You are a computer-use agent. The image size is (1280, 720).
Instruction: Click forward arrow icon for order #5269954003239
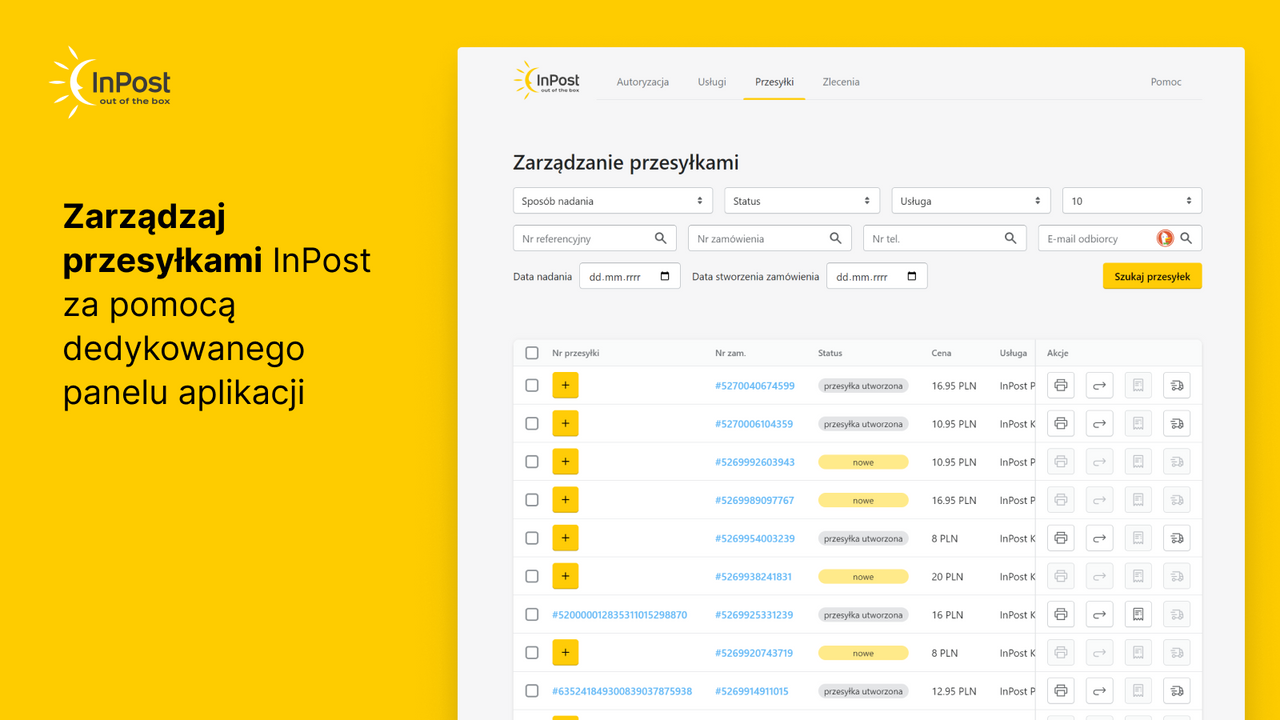1100,538
